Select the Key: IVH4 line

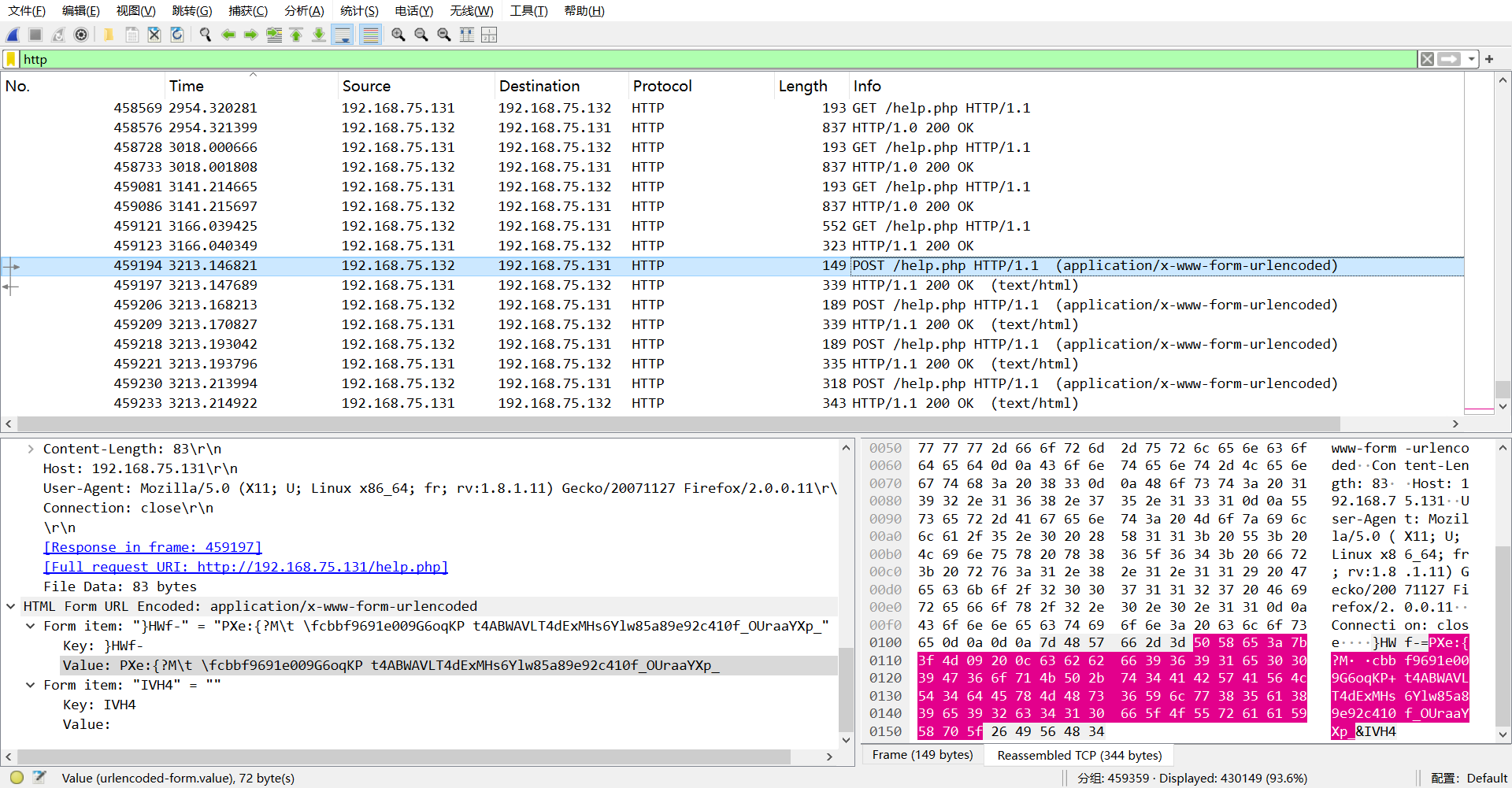(99, 705)
